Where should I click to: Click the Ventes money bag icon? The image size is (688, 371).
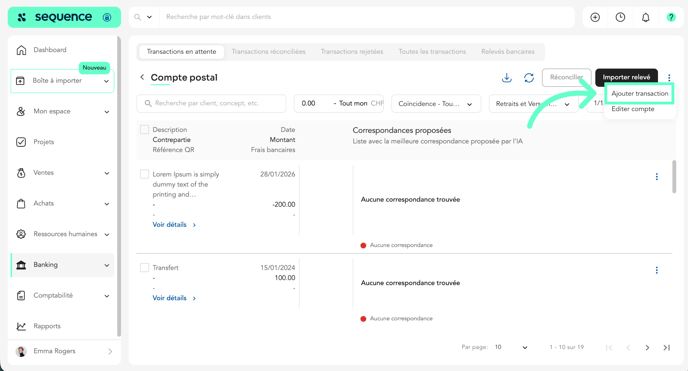21,173
